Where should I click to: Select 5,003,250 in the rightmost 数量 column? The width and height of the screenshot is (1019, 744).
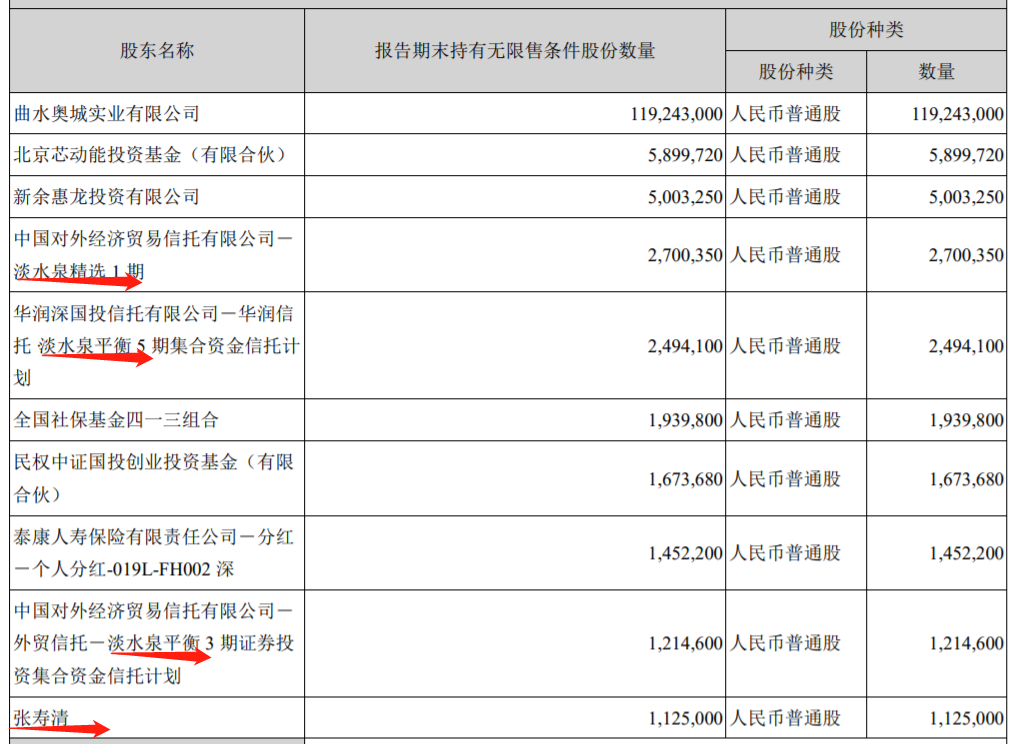(966, 197)
